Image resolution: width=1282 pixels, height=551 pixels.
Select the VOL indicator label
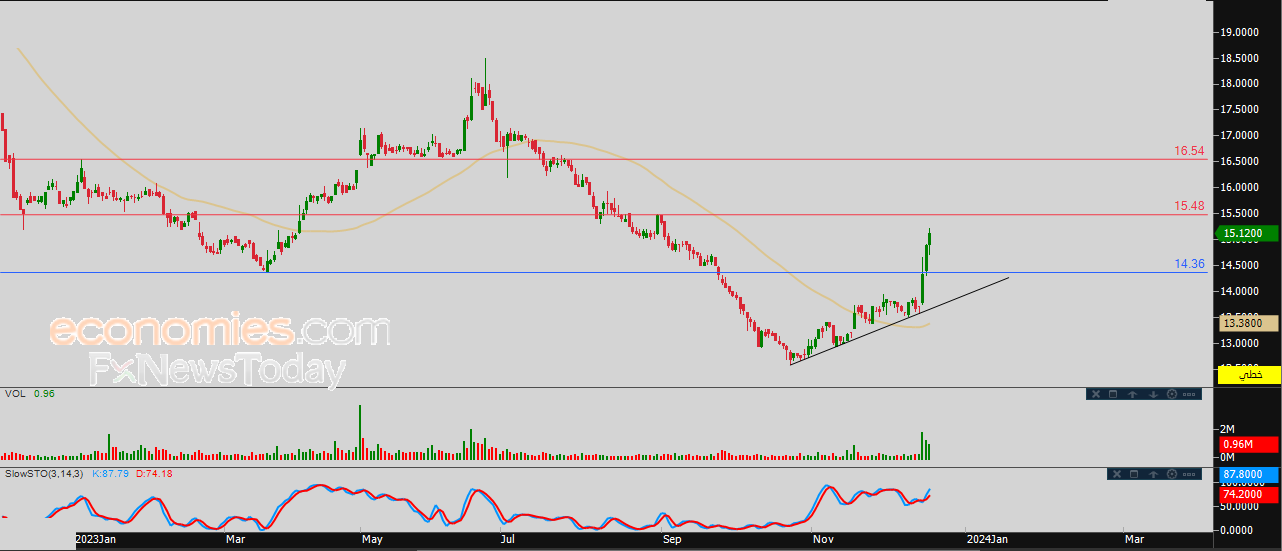point(15,394)
